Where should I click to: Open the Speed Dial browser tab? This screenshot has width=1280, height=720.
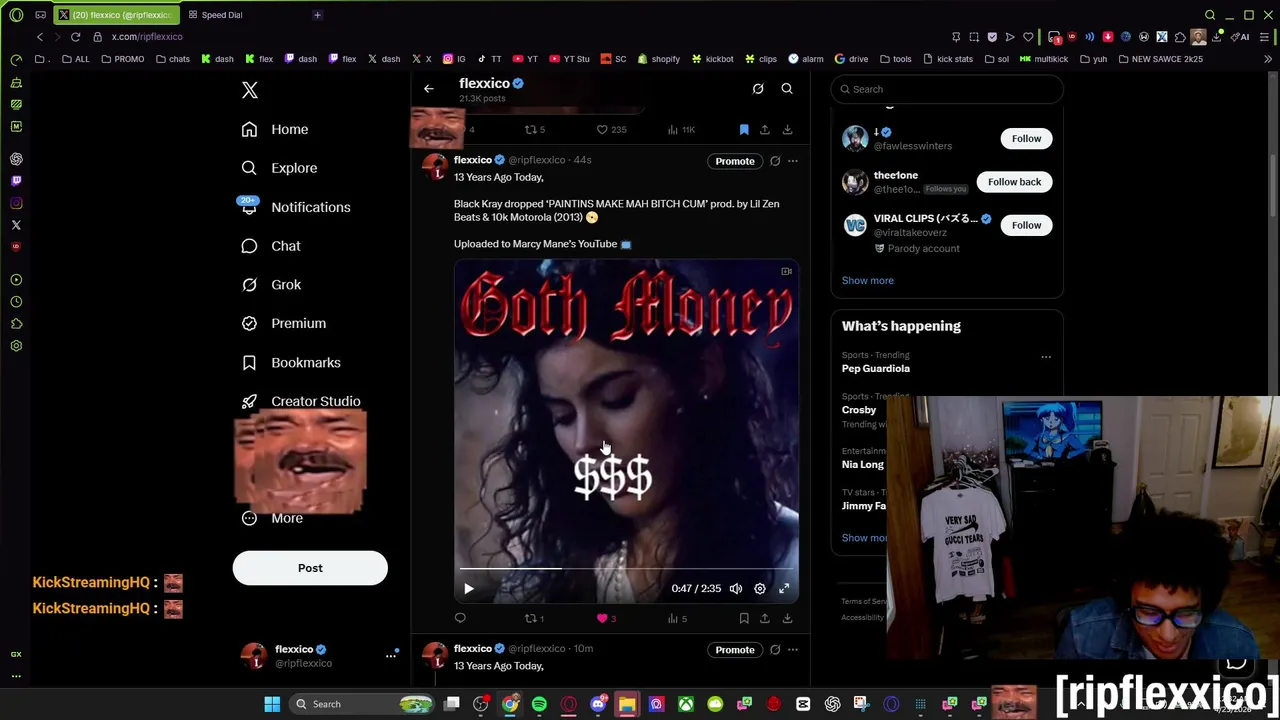point(221,15)
